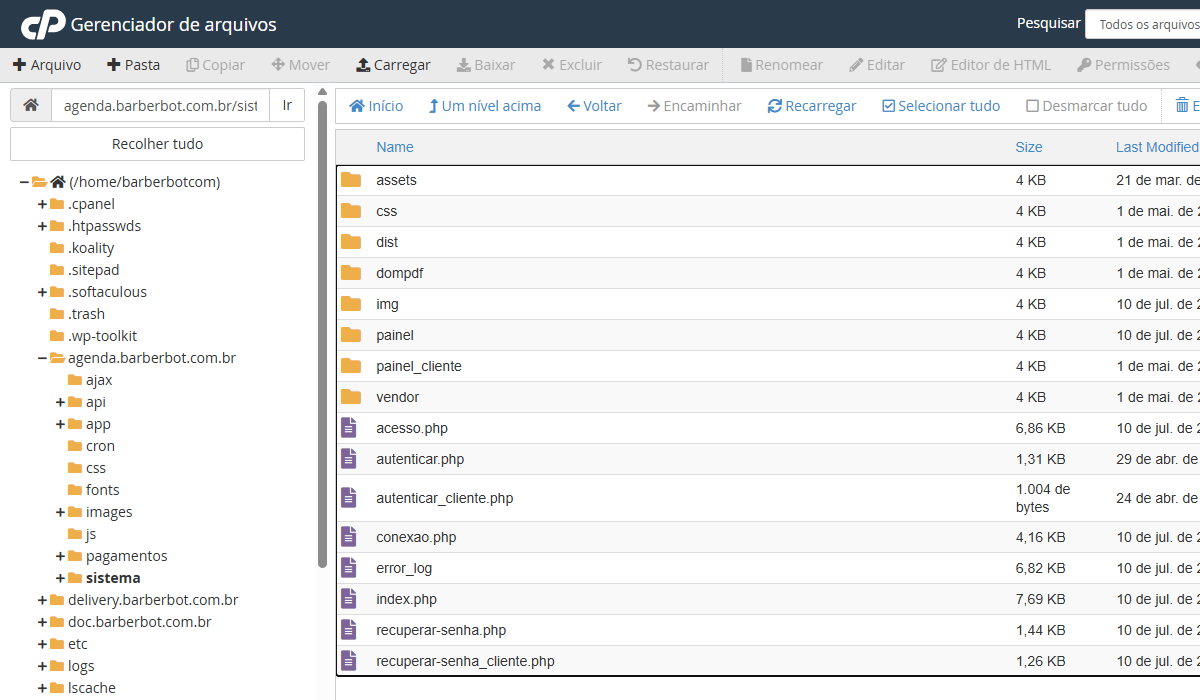The image size is (1200, 700).
Task: Collapse agenda.barberbot.com.br tree node
Action: pos(43,358)
